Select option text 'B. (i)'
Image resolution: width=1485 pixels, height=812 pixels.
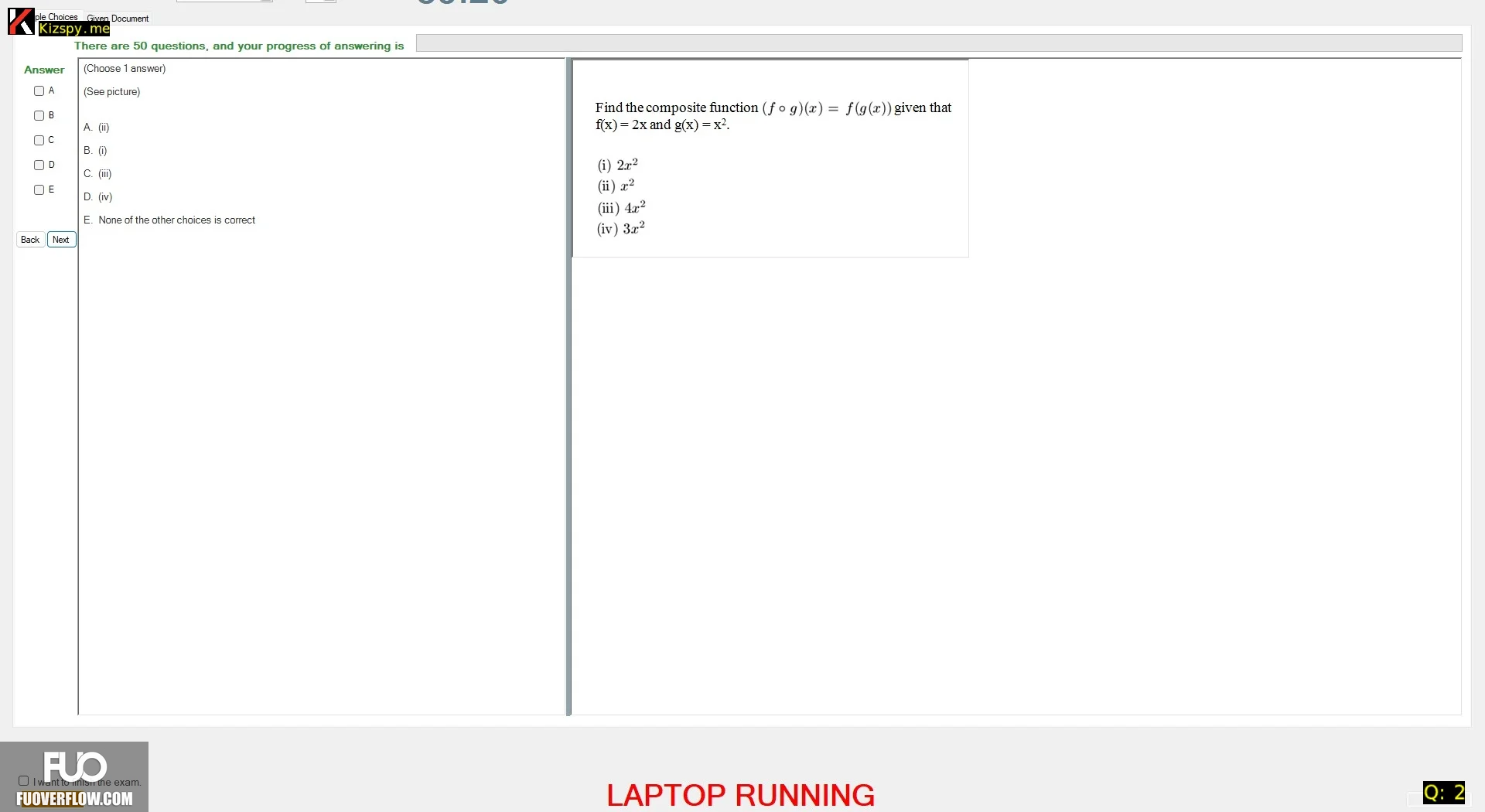coord(95,151)
